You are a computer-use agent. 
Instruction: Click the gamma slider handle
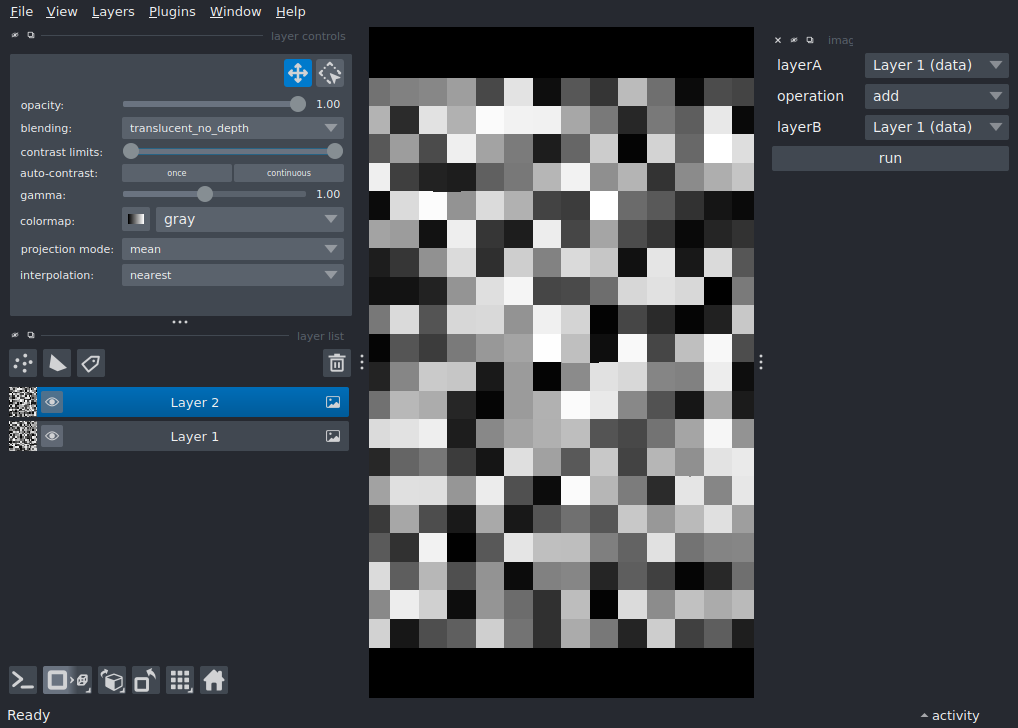(x=205, y=194)
